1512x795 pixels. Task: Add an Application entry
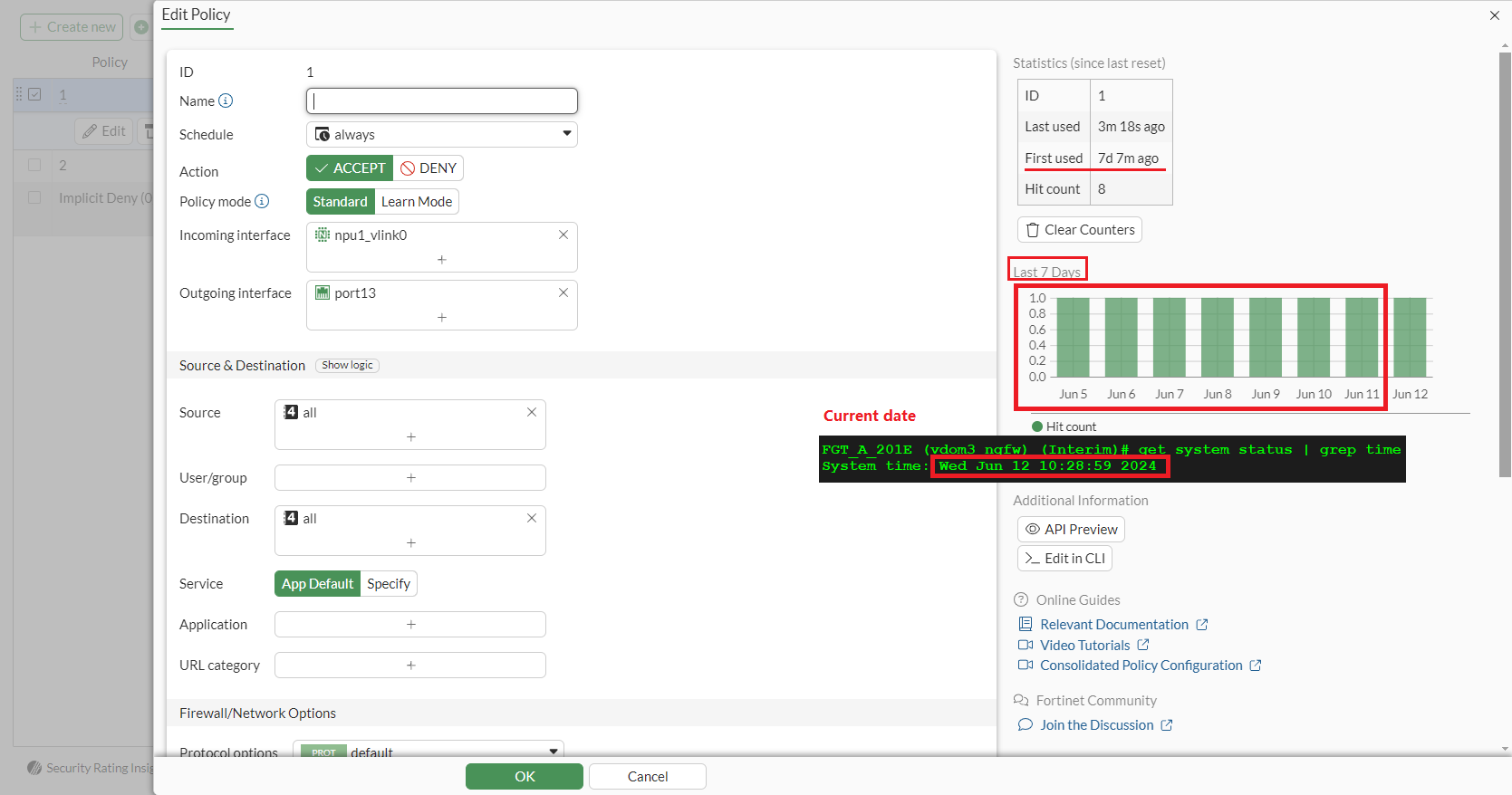coord(410,624)
